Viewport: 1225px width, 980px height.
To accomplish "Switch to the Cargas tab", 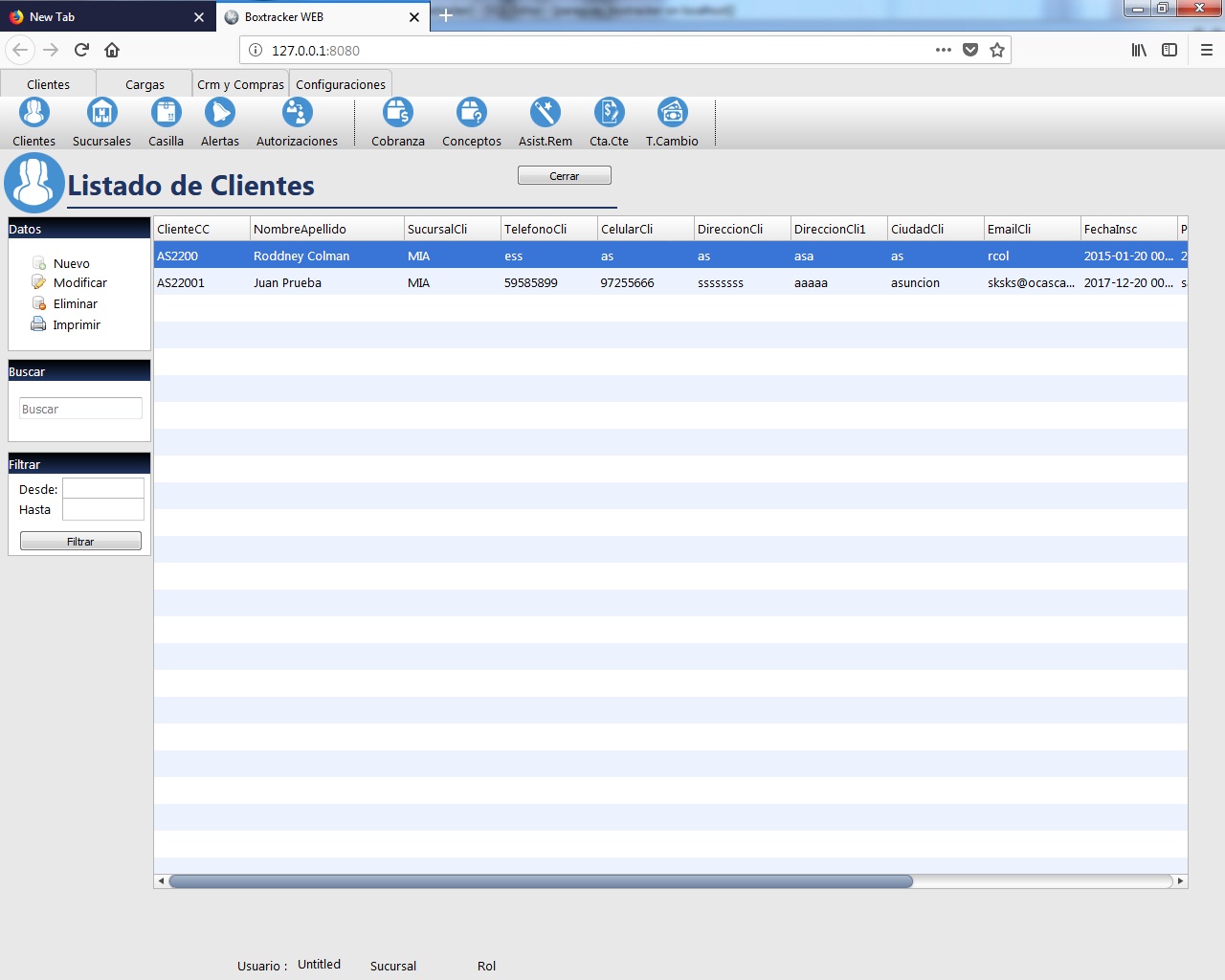I will pyautogui.click(x=145, y=84).
